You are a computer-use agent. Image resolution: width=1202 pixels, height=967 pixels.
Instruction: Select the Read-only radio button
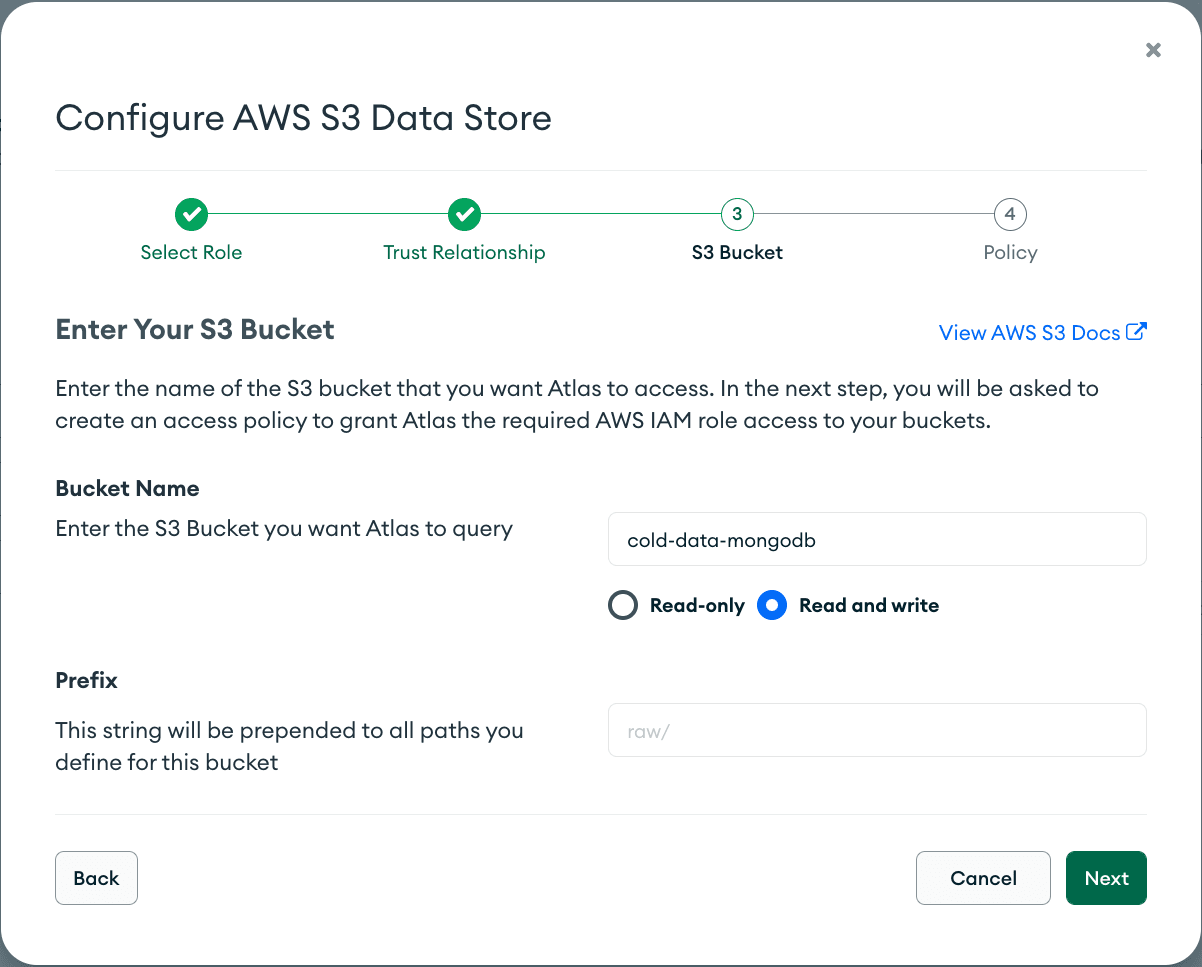623,606
